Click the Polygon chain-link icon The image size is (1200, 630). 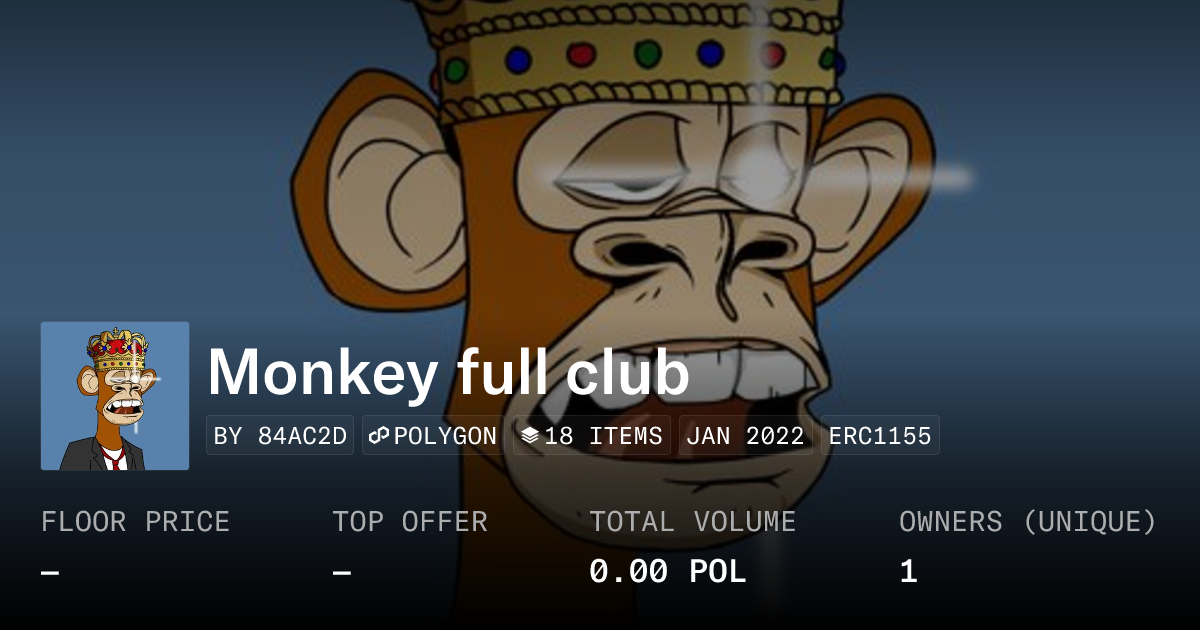pyautogui.click(x=379, y=436)
